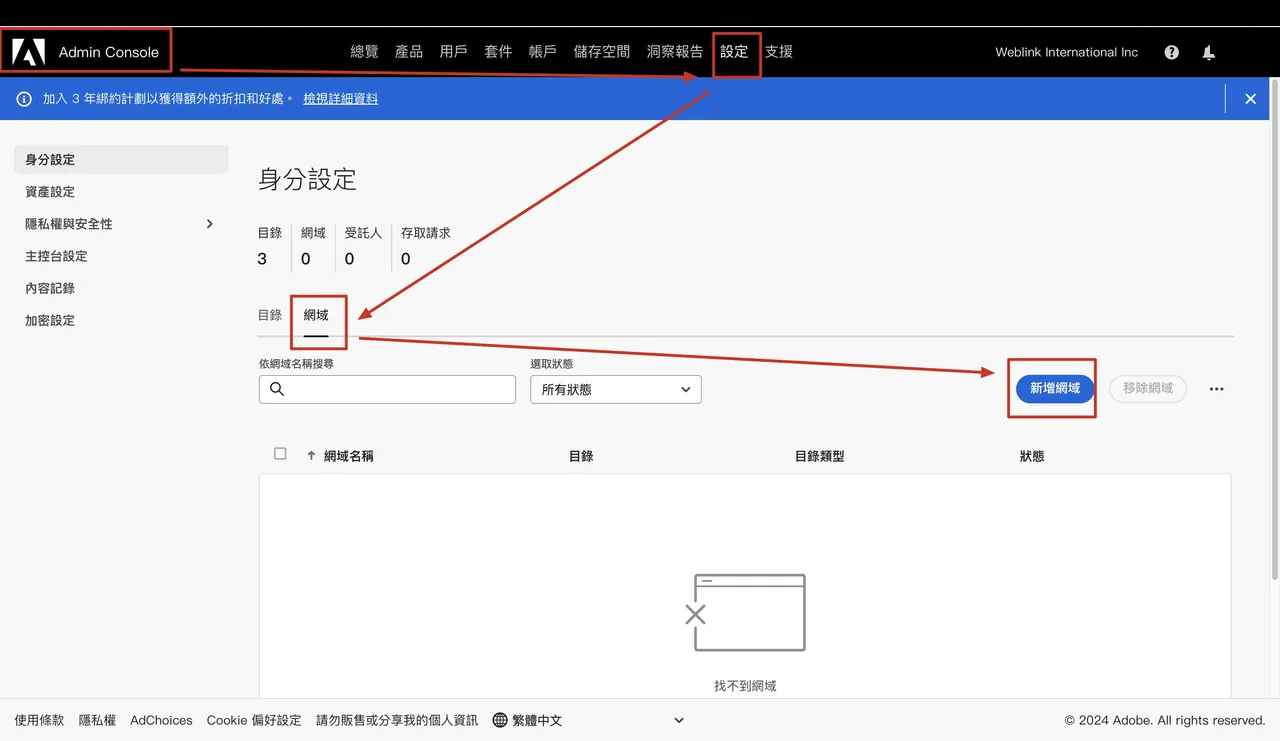The image size is (1280, 741).
Task: Toggle the select-all domains checkbox
Action: coord(280,454)
